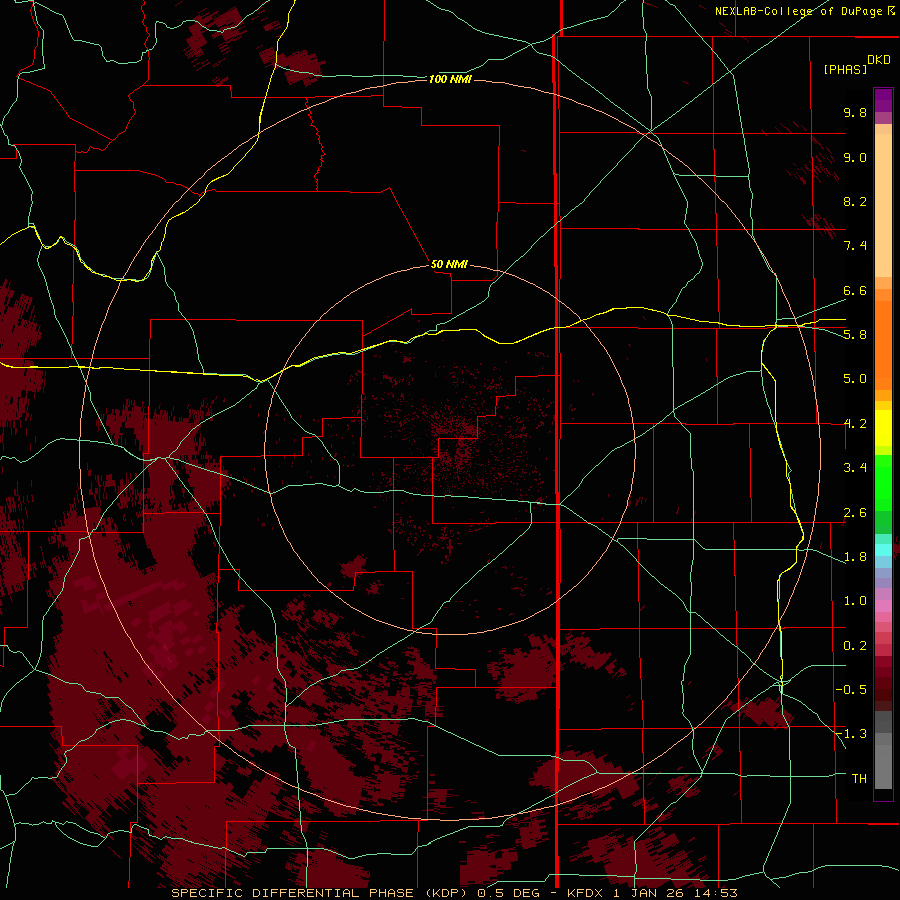The width and height of the screenshot is (900, 900).
Task: Click the pink segment of color bar
Action: tap(883, 606)
